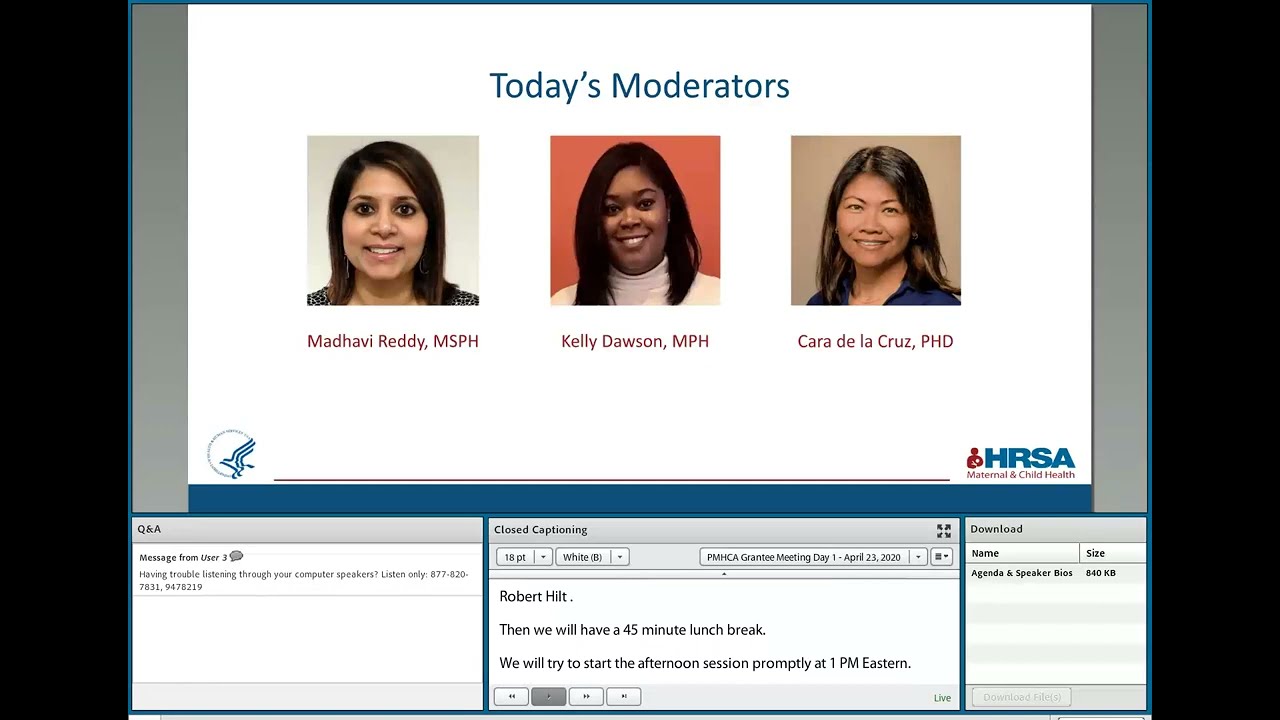Image resolution: width=1280 pixels, height=720 pixels.
Task: Click the Download pod title
Action: point(996,529)
